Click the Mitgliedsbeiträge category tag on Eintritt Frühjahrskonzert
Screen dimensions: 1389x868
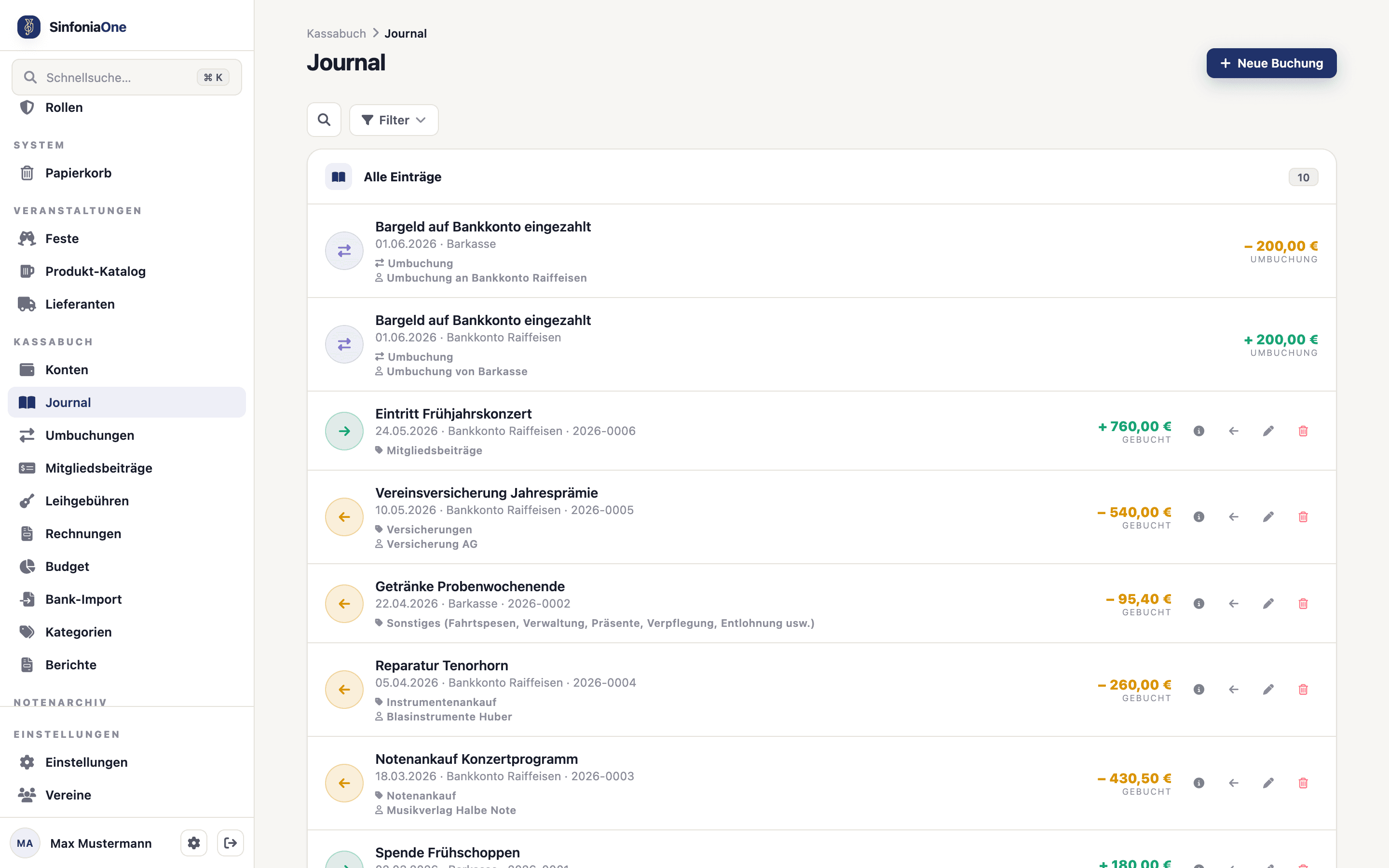429,451
